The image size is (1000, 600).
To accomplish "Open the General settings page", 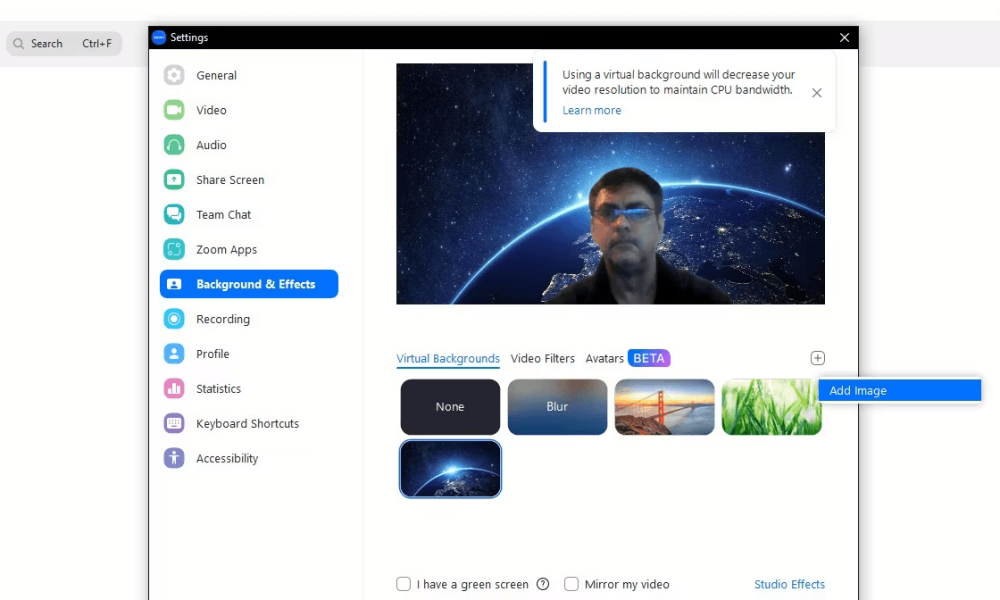I will point(216,75).
